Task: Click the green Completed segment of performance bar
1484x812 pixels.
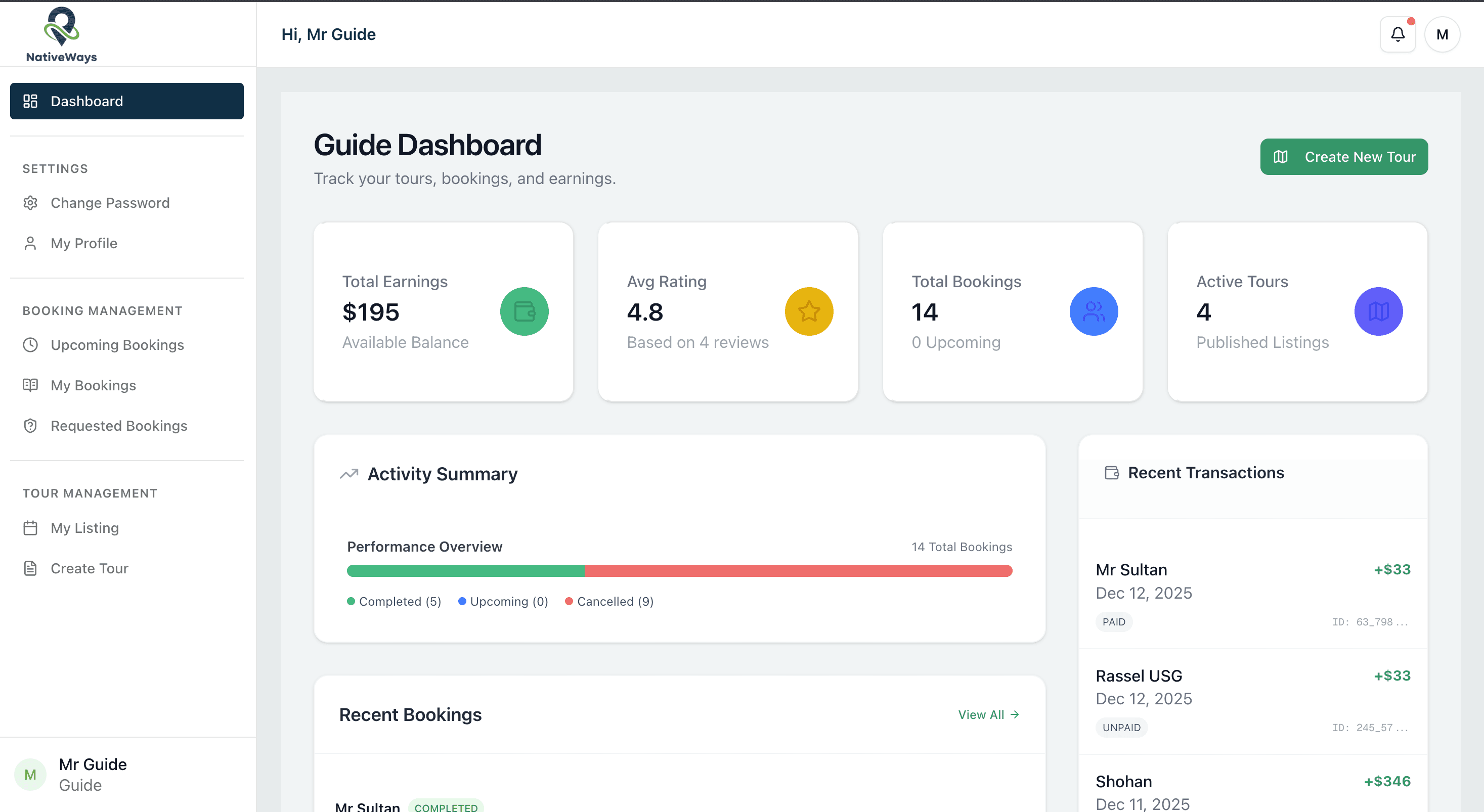Action: click(466, 571)
